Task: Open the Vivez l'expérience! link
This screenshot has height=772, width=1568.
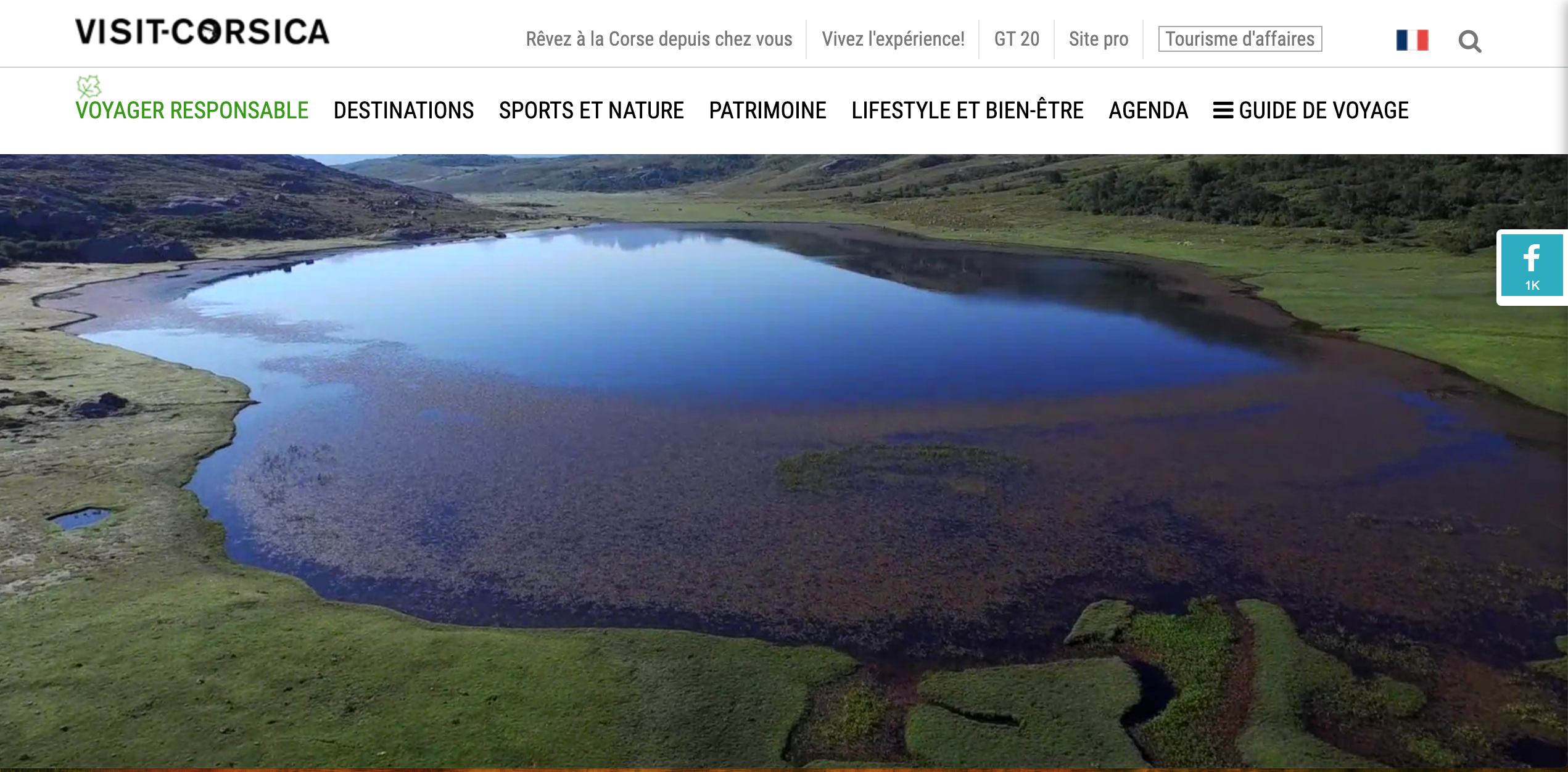Action: pos(893,39)
